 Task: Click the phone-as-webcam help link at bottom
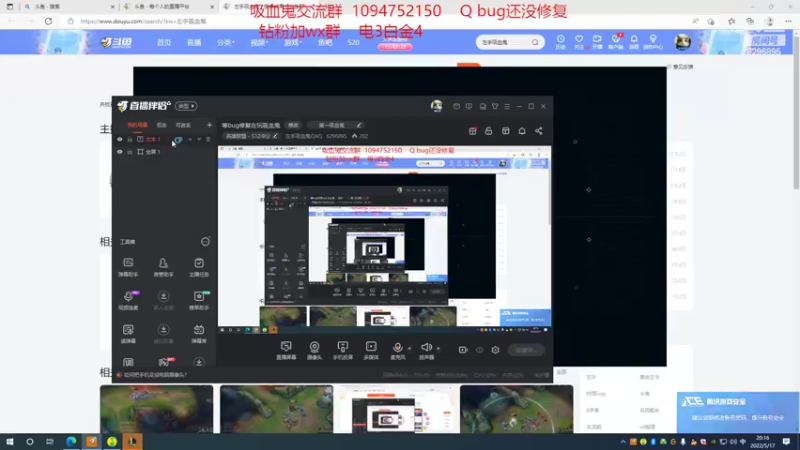155,375
